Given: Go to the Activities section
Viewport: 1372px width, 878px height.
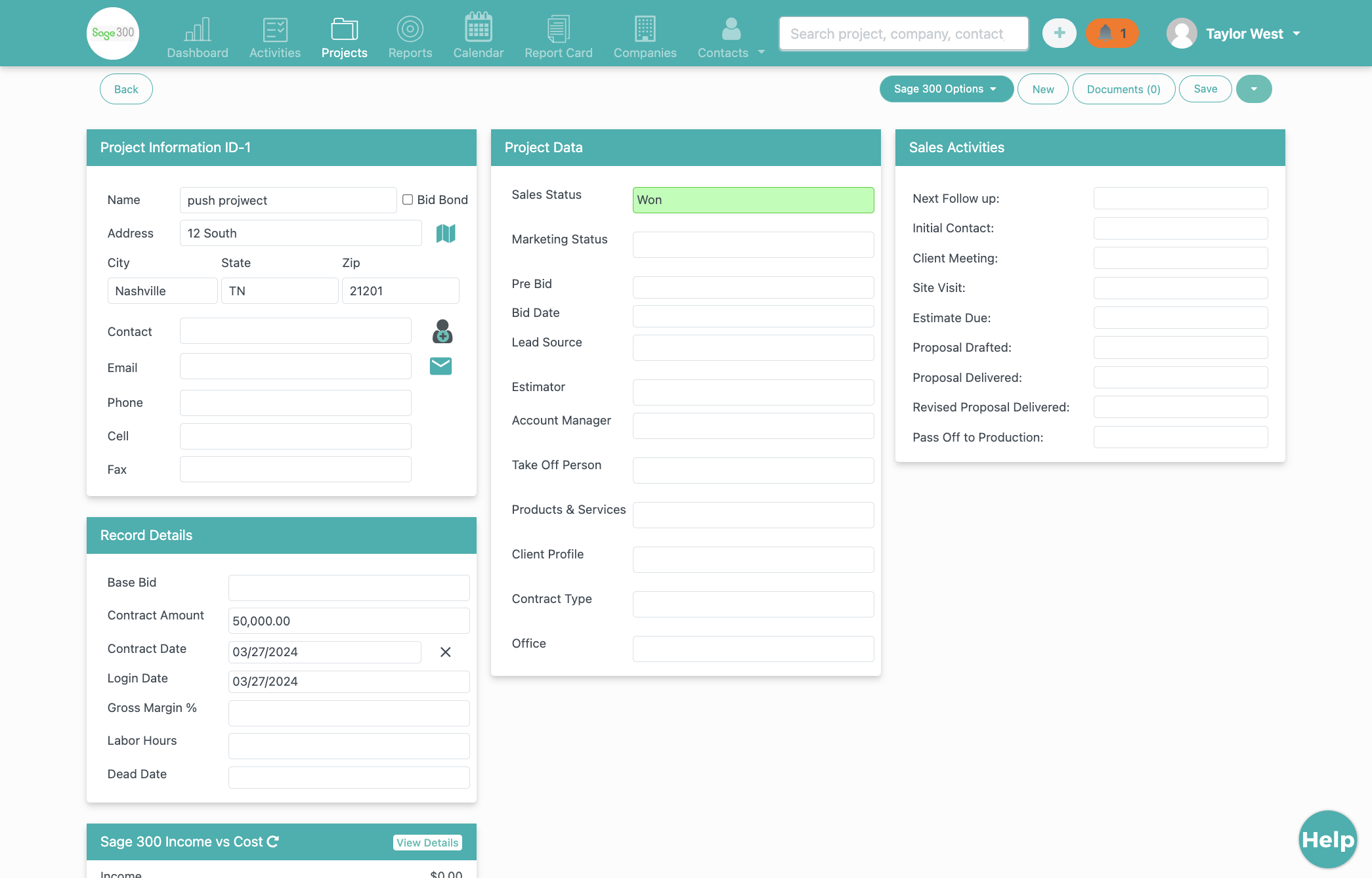Looking at the screenshot, I should pos(275,37).
